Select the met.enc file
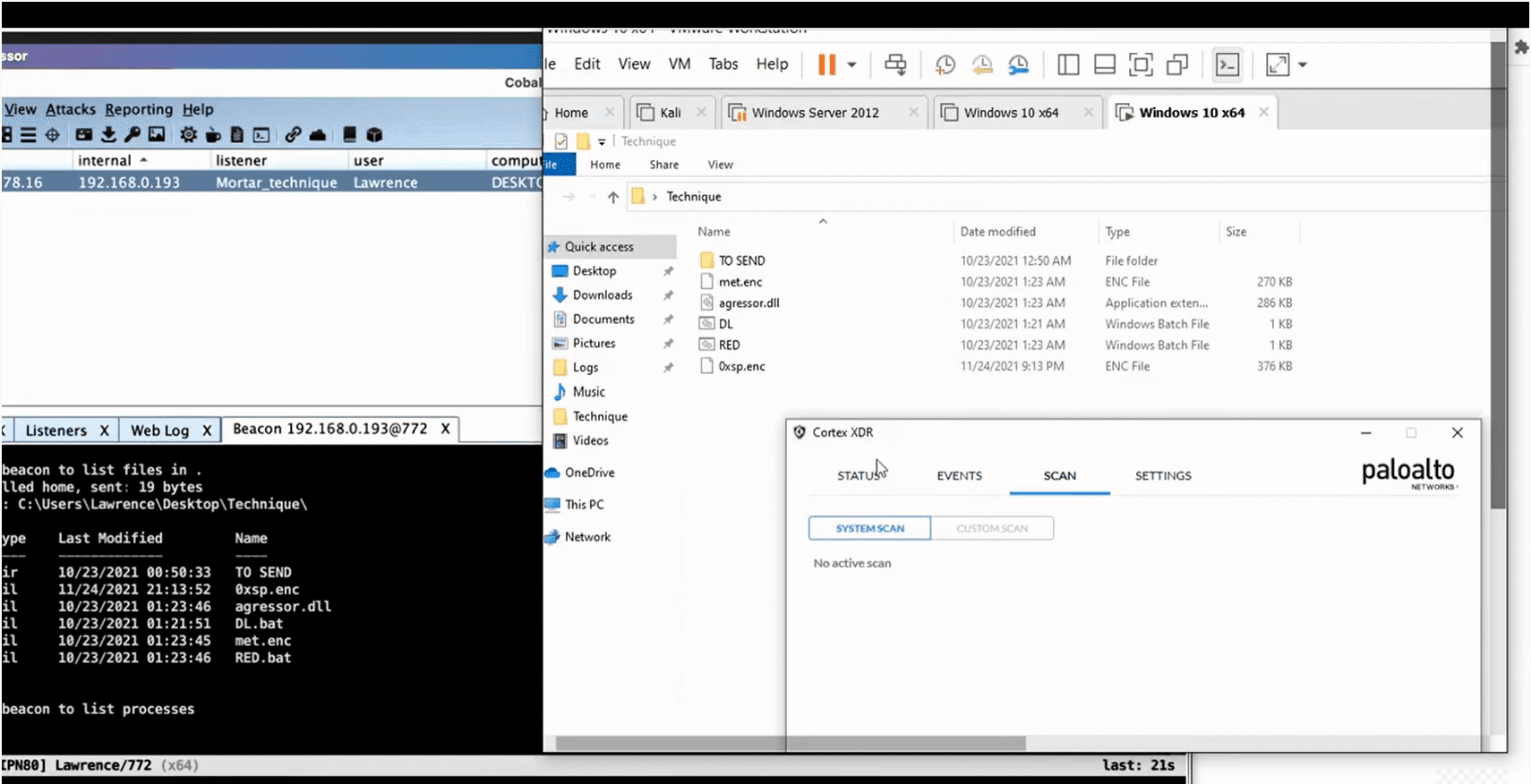The height and width of the screenshot is (784, 1531). click(740, 282)
